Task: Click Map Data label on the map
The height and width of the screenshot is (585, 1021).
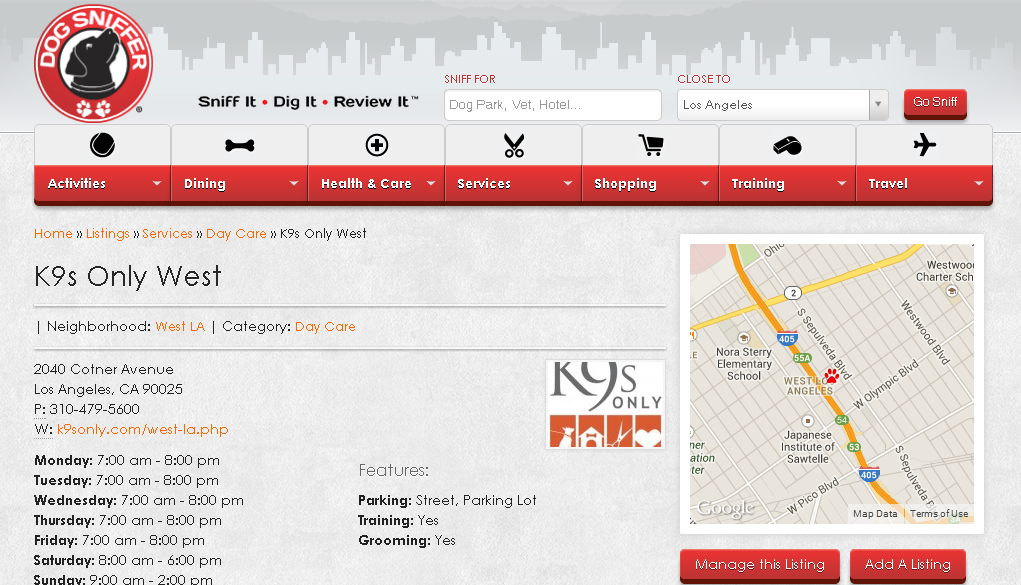Action: pyautogui.click(x=875, y=514)
